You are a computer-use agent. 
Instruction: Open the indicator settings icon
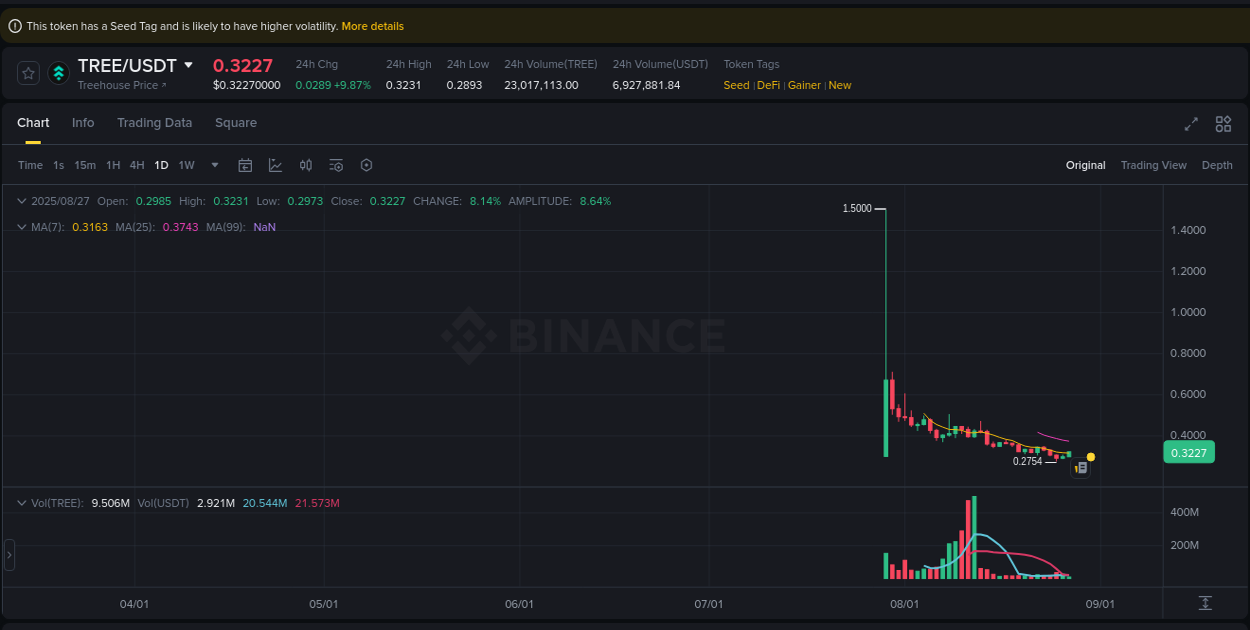336,165
